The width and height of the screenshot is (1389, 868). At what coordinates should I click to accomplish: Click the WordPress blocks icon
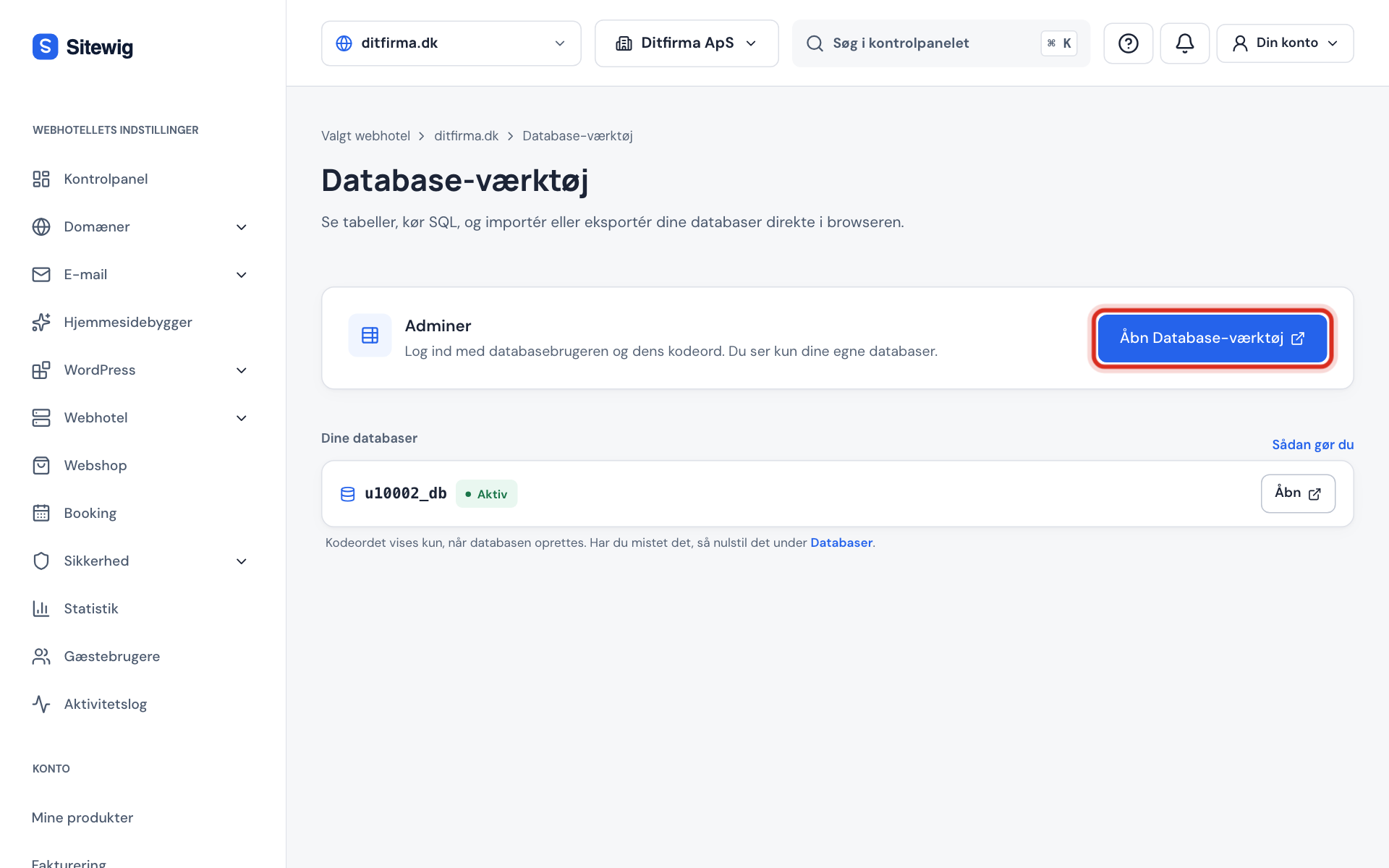pyautogui.click(x=41, y=370)
